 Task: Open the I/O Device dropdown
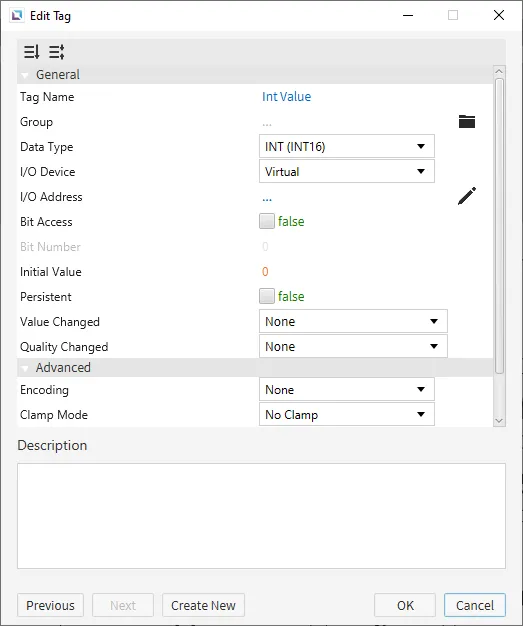point(347,171)
